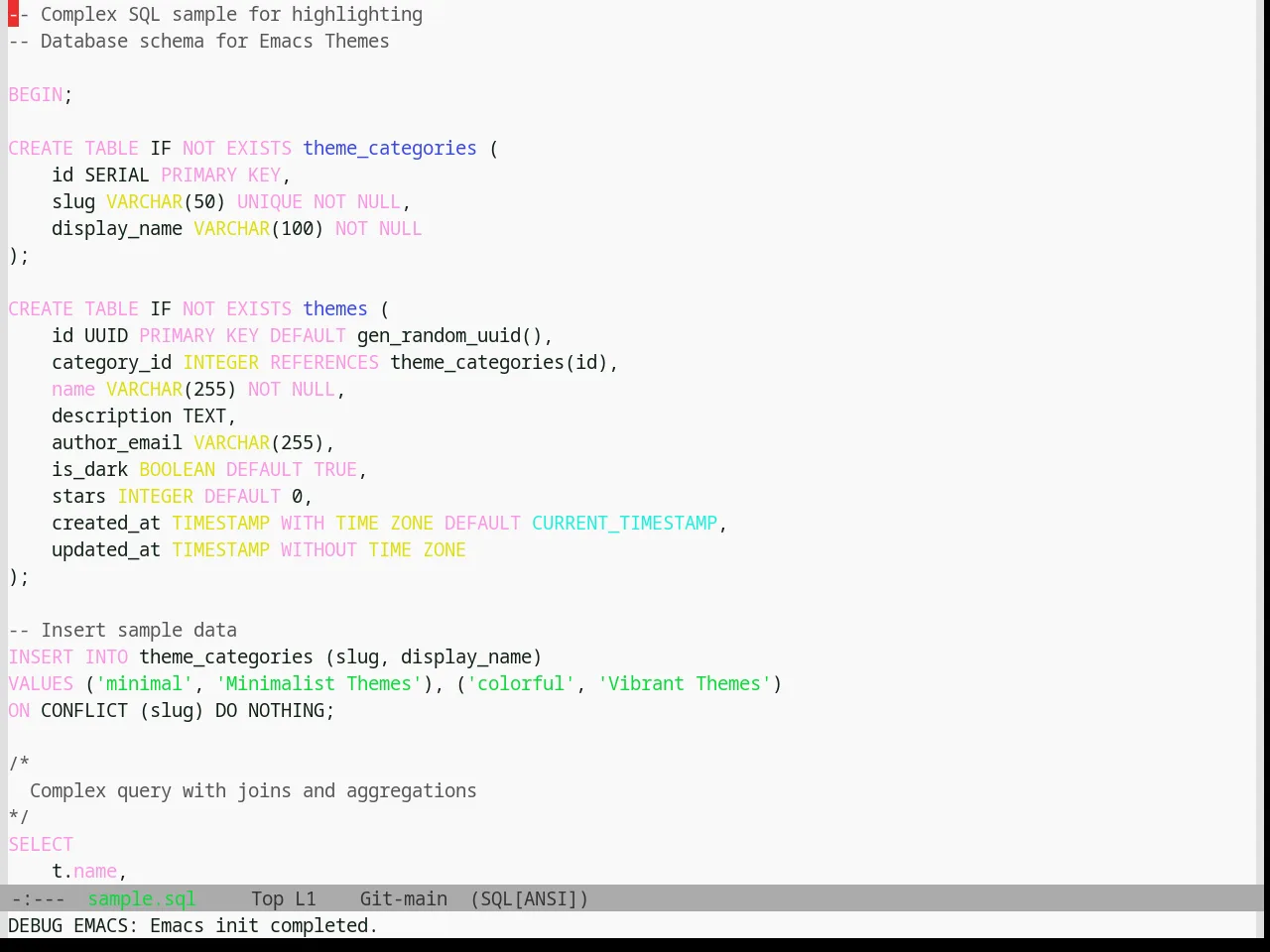The image size is (1270, 952).
Task: Click gen_random_uuid() function call
Action: coord(449,336)
